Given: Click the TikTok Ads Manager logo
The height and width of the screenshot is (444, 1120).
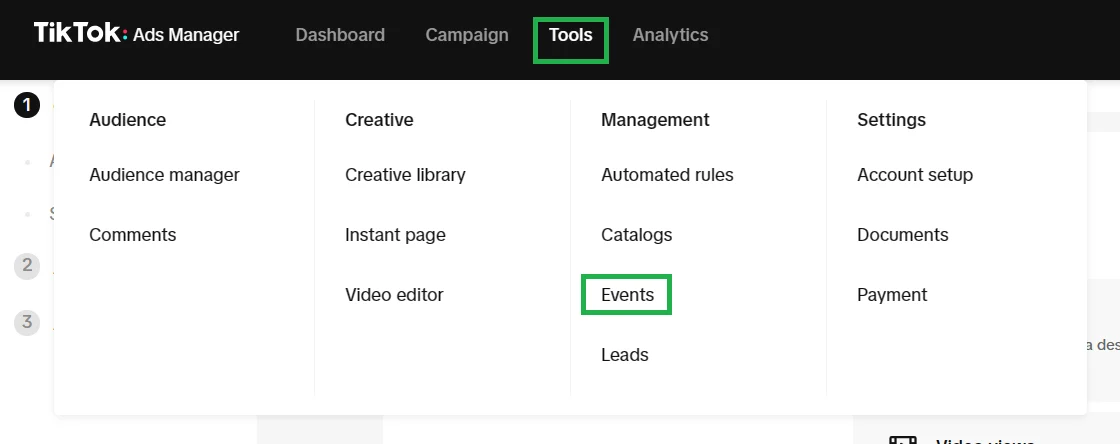Looking at the screenshot, I should 136,34.
